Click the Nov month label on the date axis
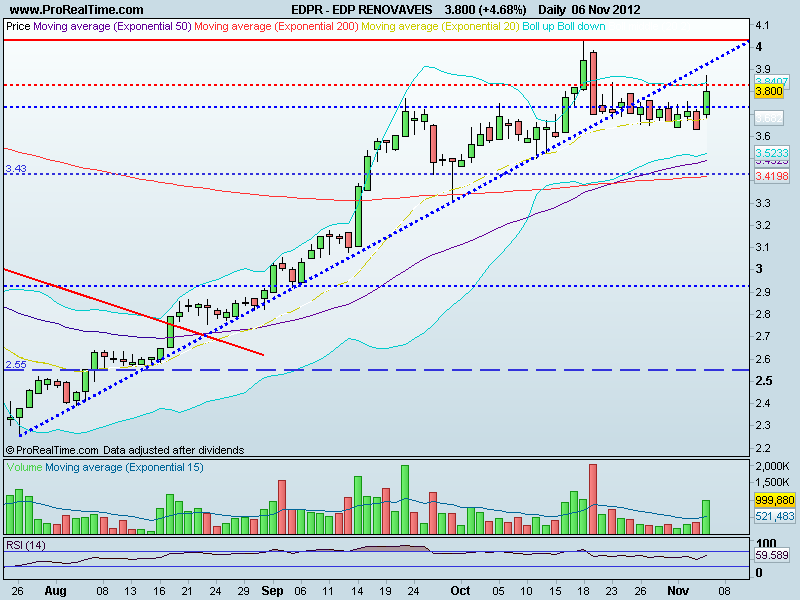This screenshot has width=800, height=600. 678,591
